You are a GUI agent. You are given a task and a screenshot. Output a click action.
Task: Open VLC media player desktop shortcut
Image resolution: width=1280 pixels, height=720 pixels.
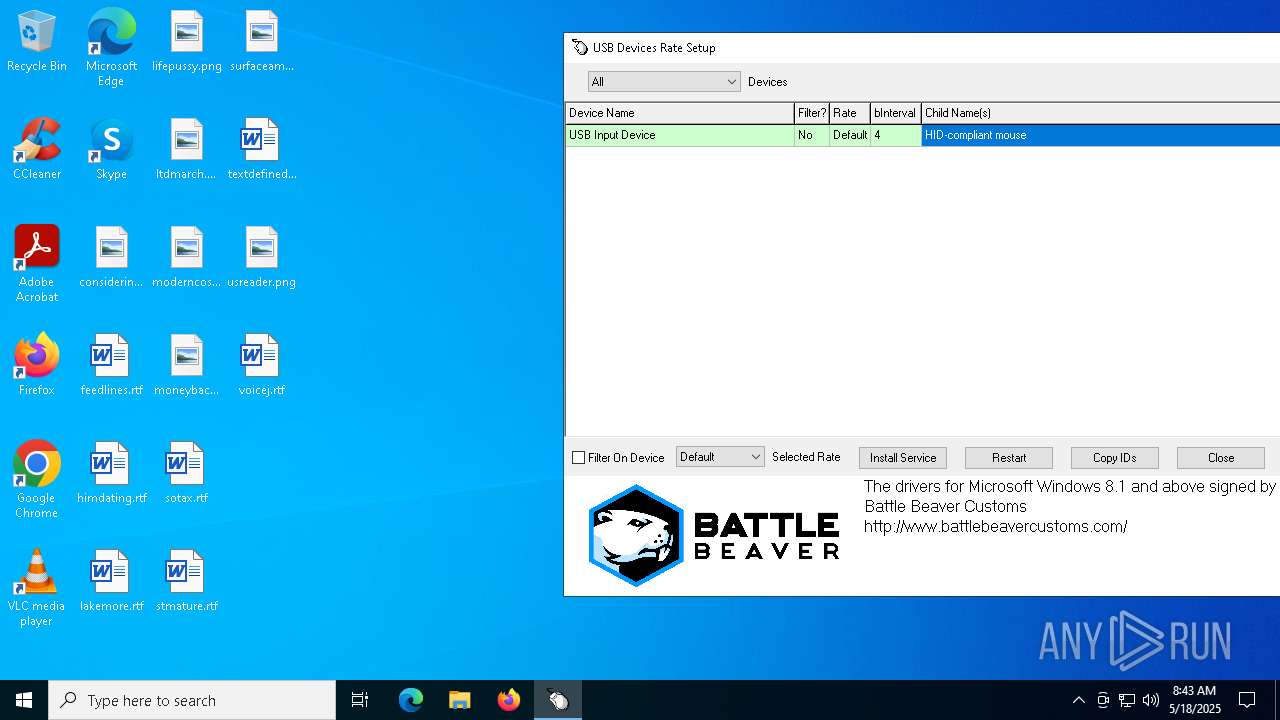coord(37,588)
